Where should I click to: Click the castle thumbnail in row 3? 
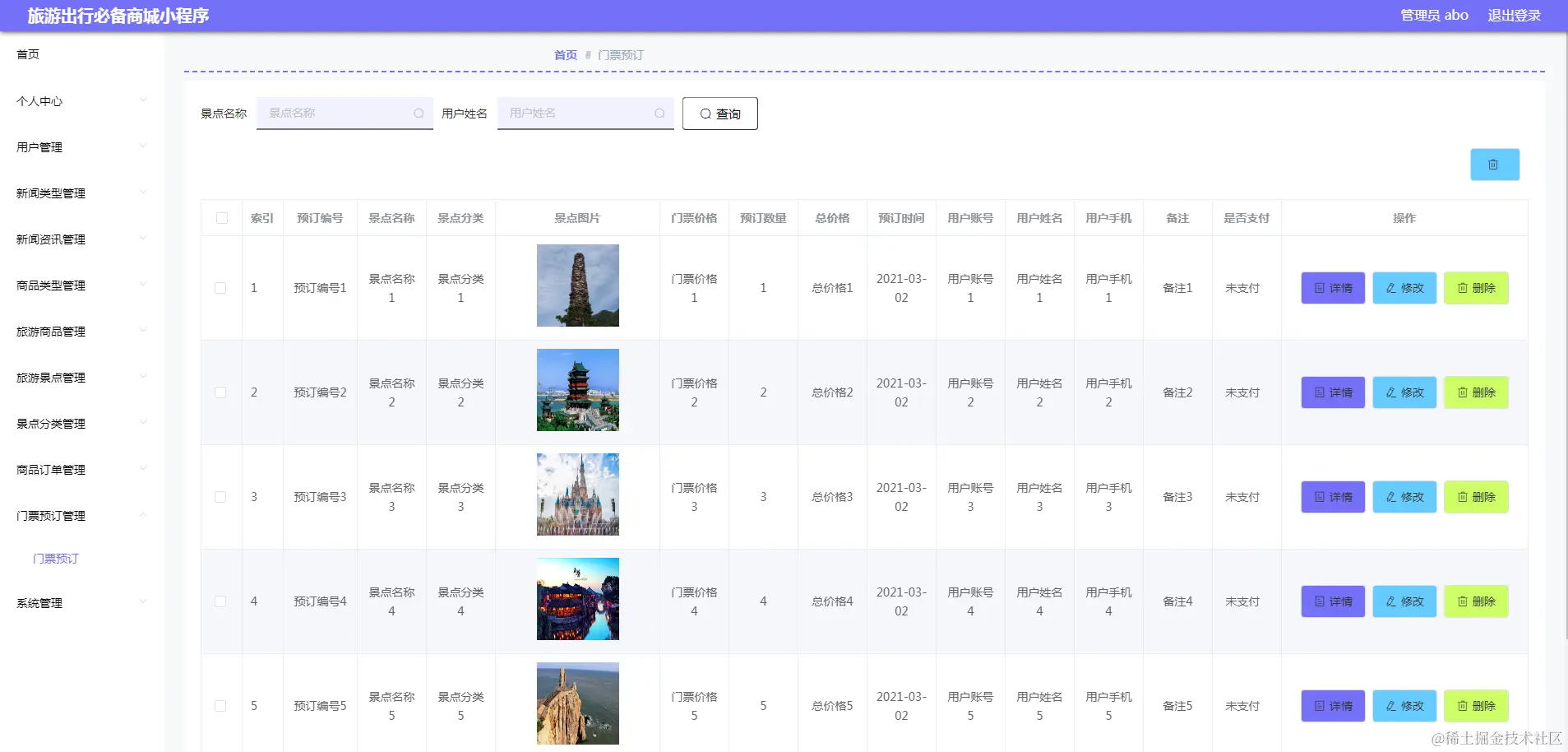pos(578,494)
